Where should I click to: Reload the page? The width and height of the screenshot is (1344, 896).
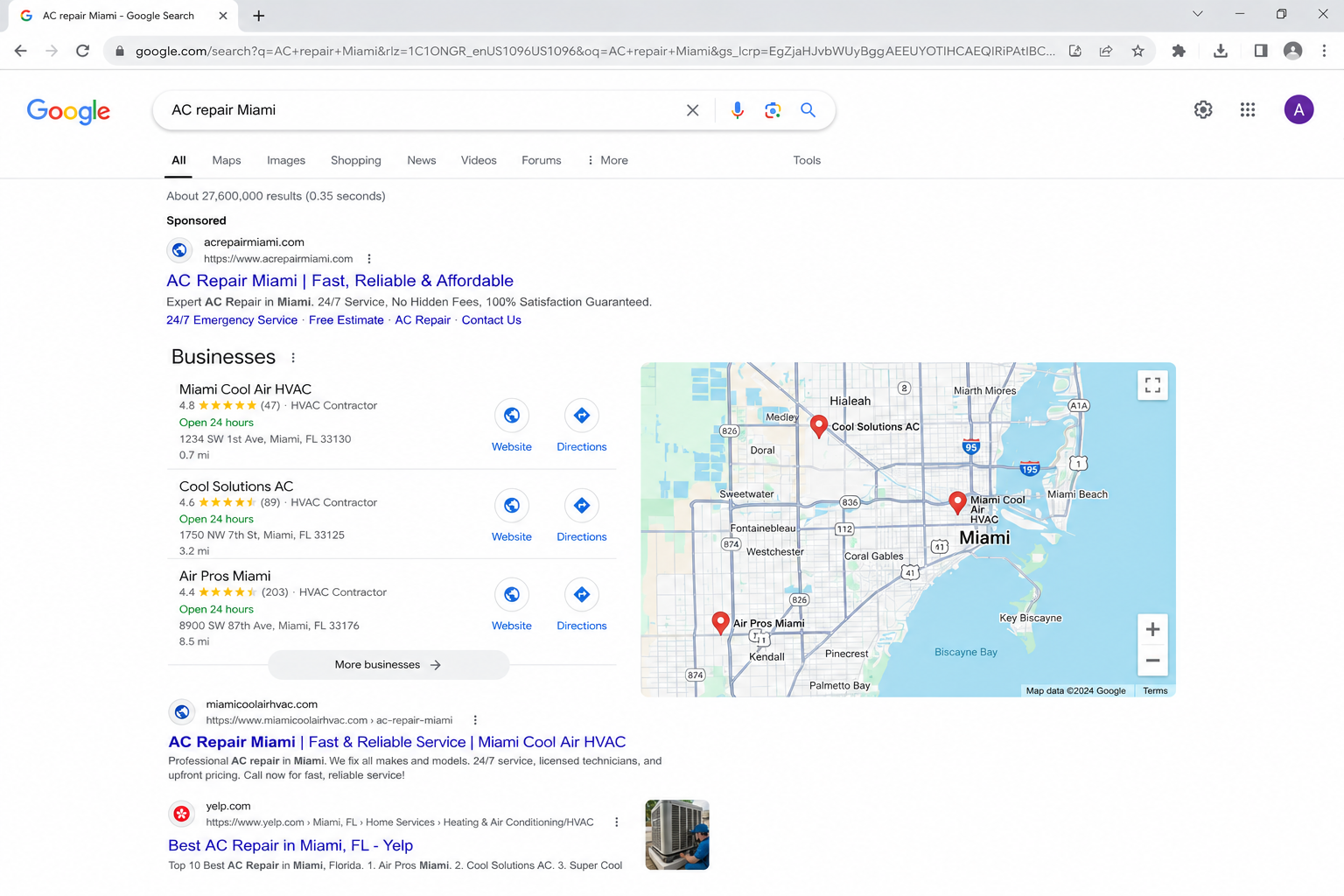83,51
